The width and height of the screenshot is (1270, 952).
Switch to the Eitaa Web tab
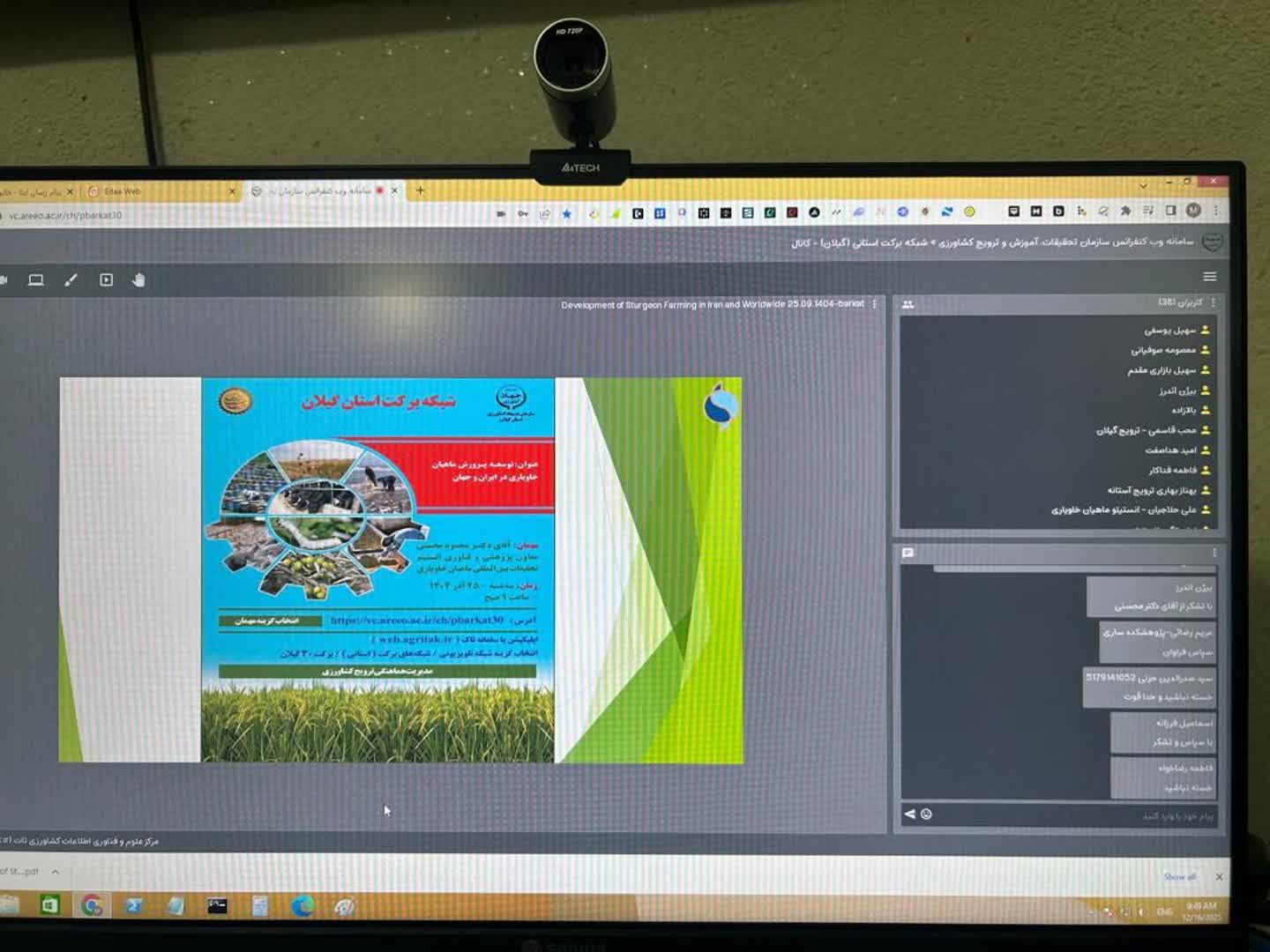pyautogui.click(x=123, y=191)
